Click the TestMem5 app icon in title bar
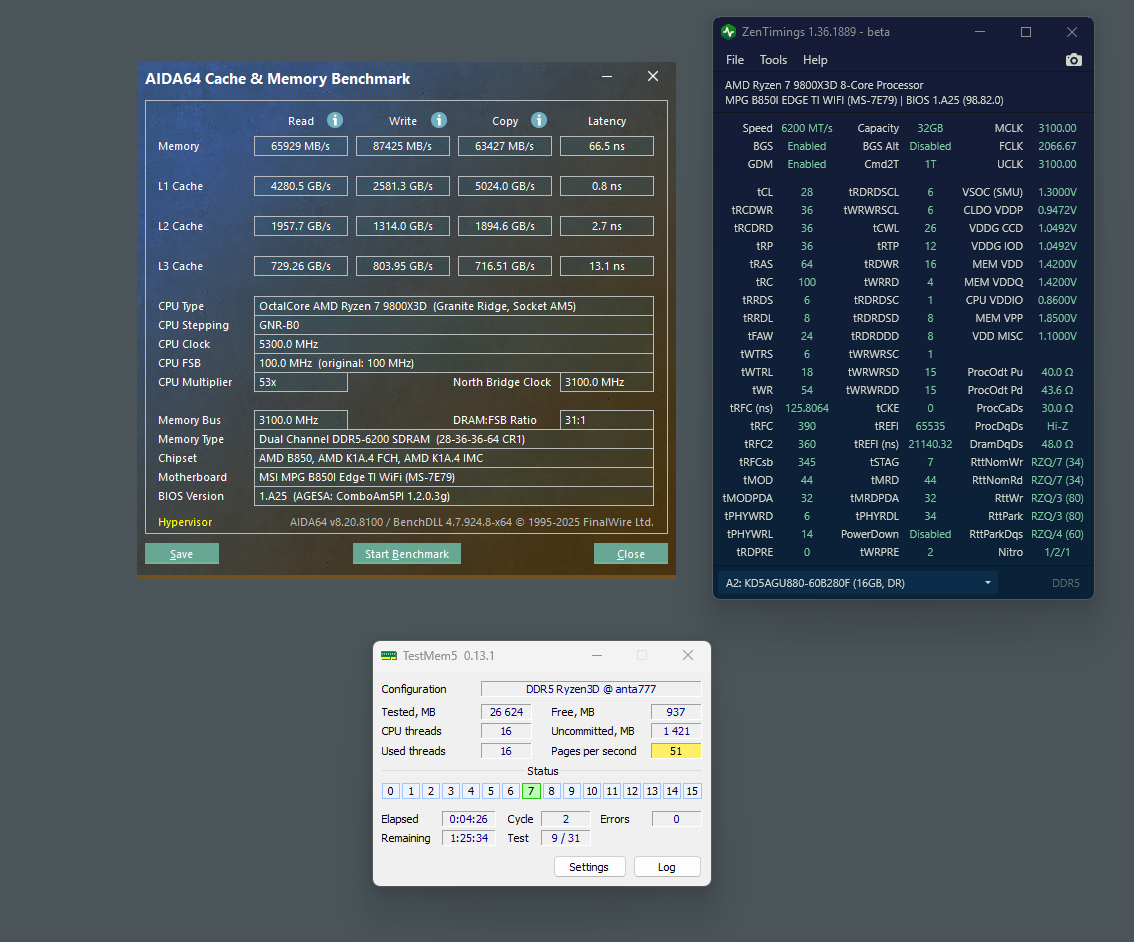The image size is (1134, 942). (389, 655)
